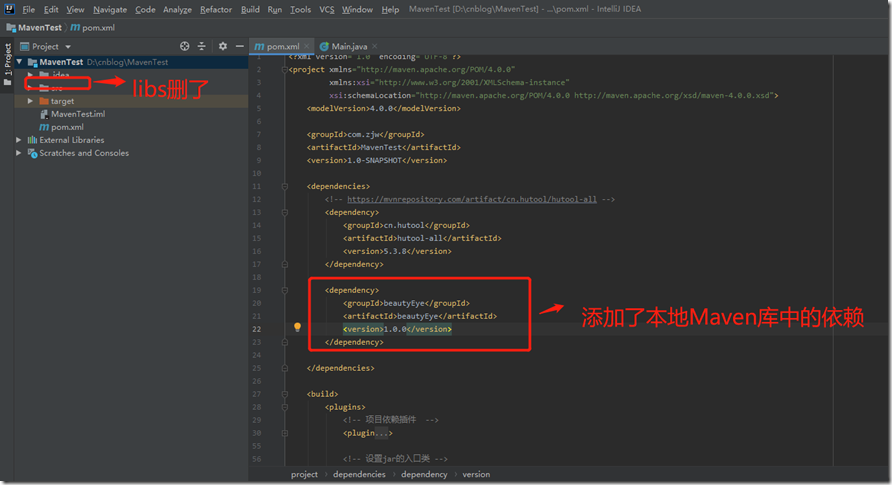Expand External Libraries node

click(19, 139)
